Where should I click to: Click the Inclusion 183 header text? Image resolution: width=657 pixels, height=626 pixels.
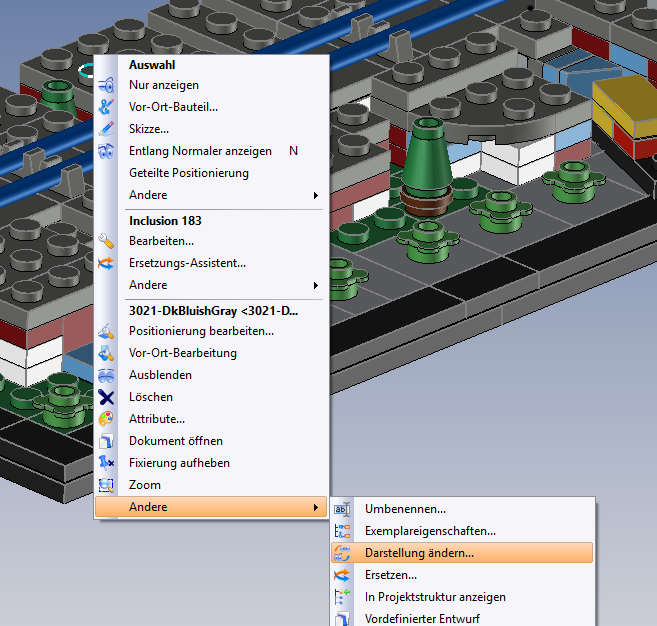pyautogui.click(x=165, y=221)
